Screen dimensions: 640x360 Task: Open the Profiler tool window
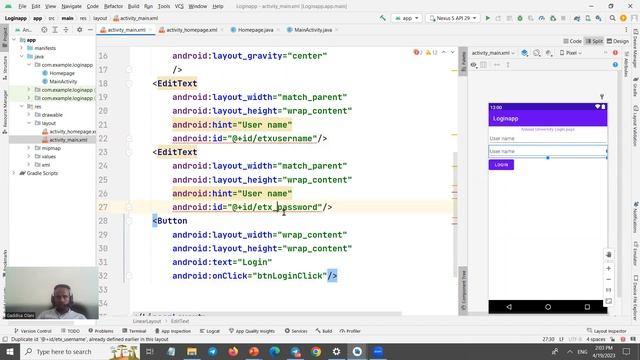pyautogui.click(x=350, y=331)
